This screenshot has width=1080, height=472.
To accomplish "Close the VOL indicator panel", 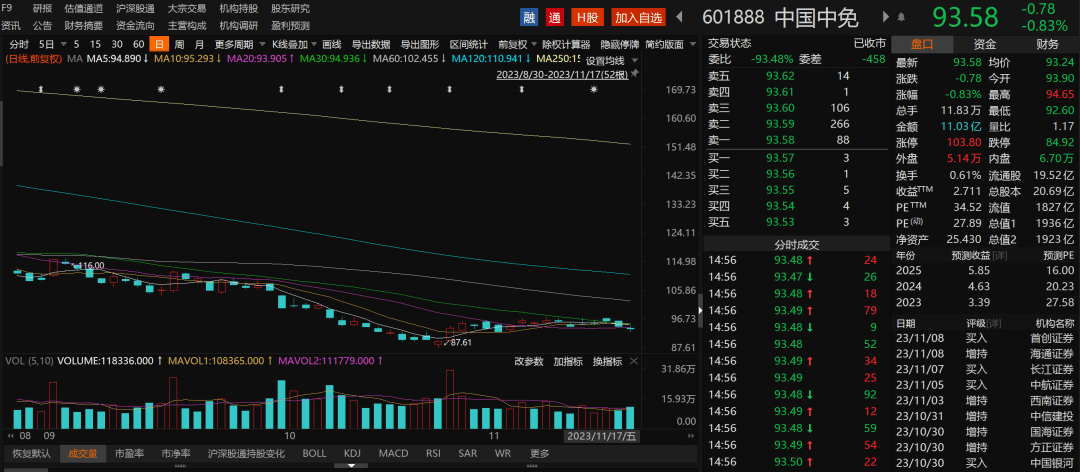I will click(634, 361).
